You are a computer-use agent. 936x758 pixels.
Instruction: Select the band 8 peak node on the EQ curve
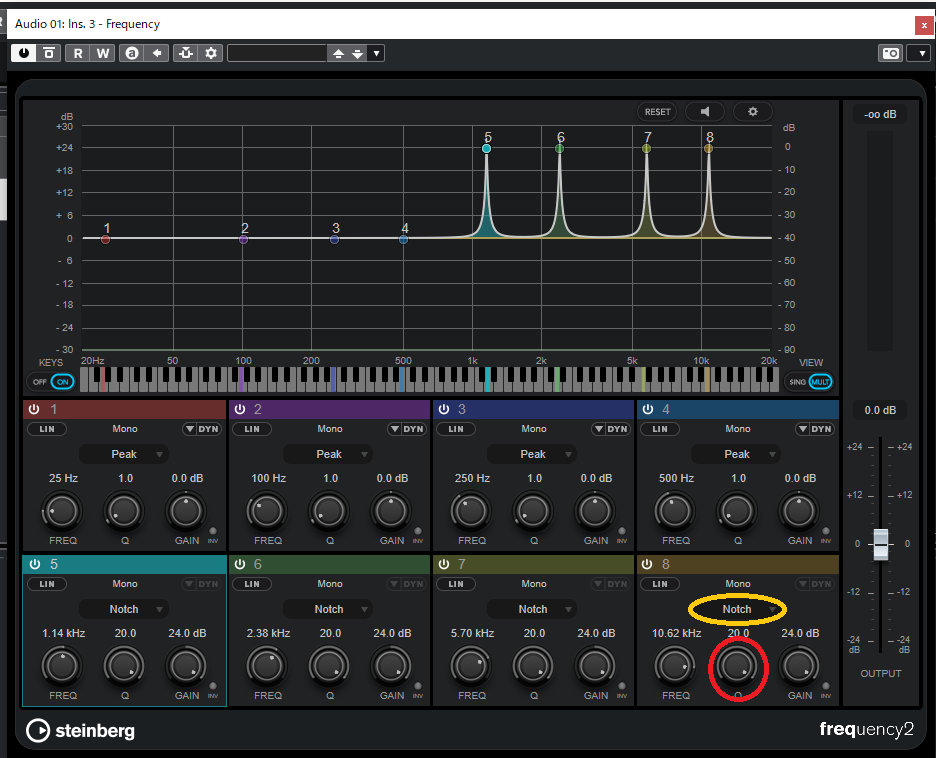pyautogui.click(x=709, y=148)
